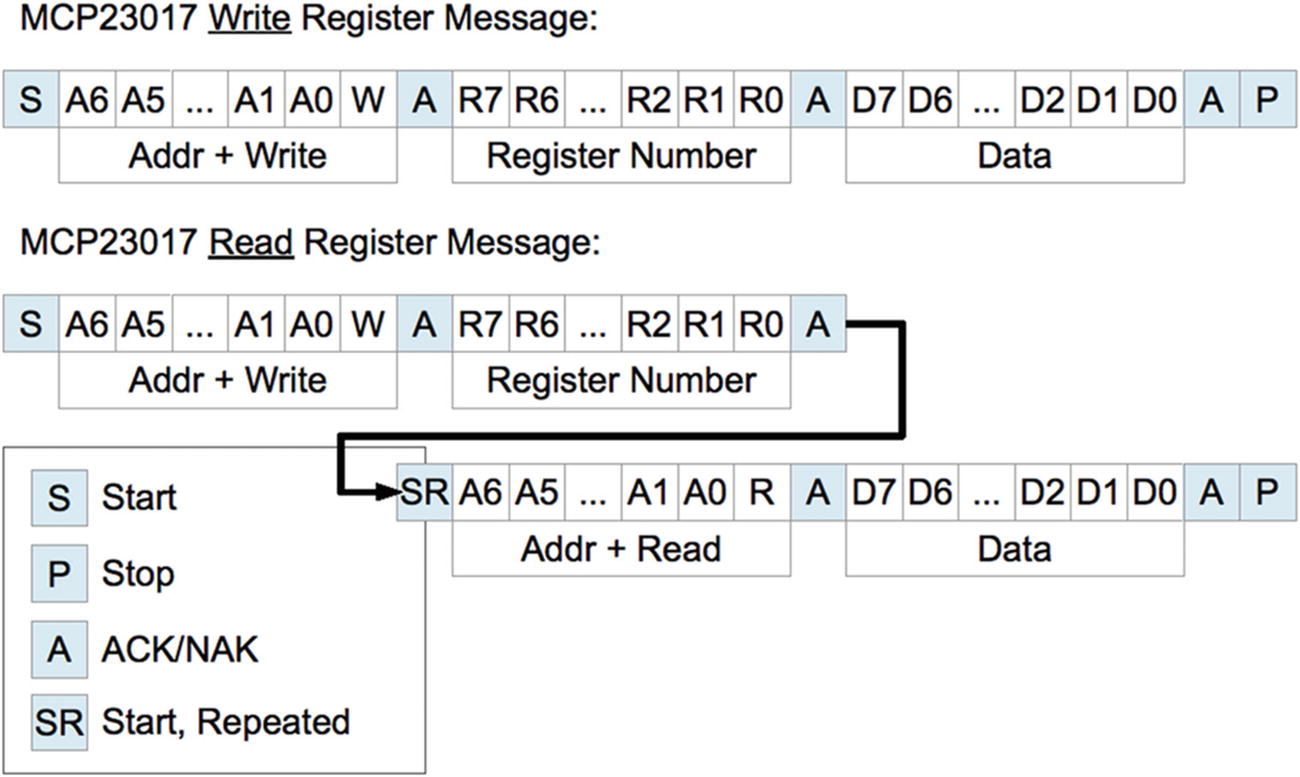This screenshot has height=777, width=1300.
Task: Select "Addr + Write" label under the Write message
Action: tap(227, 156)
